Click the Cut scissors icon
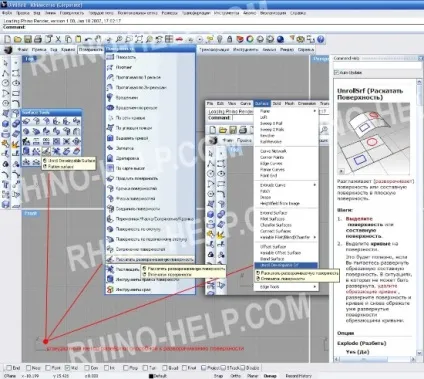424x379 pixels. (x=58, y=39)
